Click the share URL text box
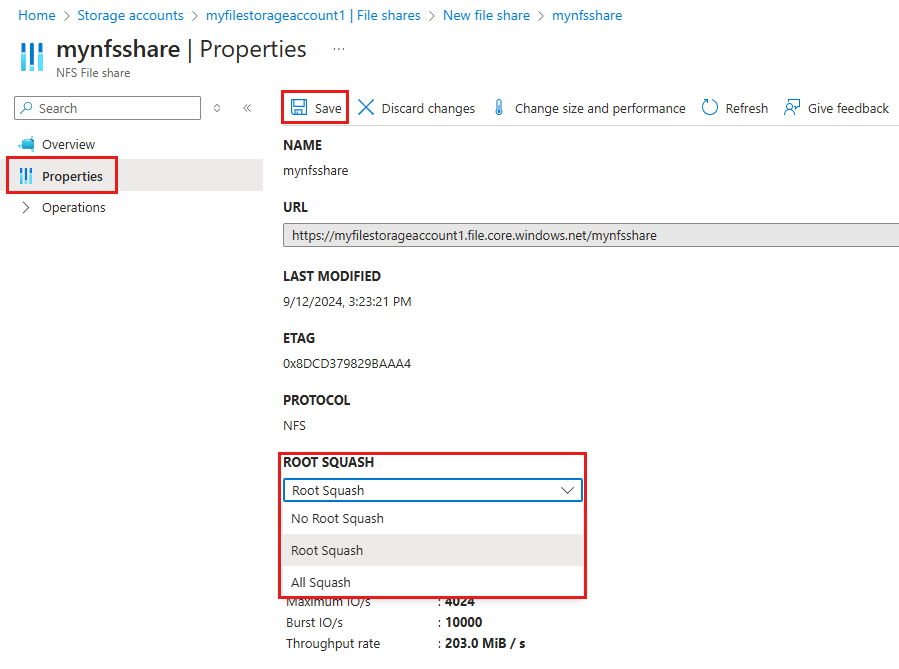Screen dimensions: 899x669 591,236
